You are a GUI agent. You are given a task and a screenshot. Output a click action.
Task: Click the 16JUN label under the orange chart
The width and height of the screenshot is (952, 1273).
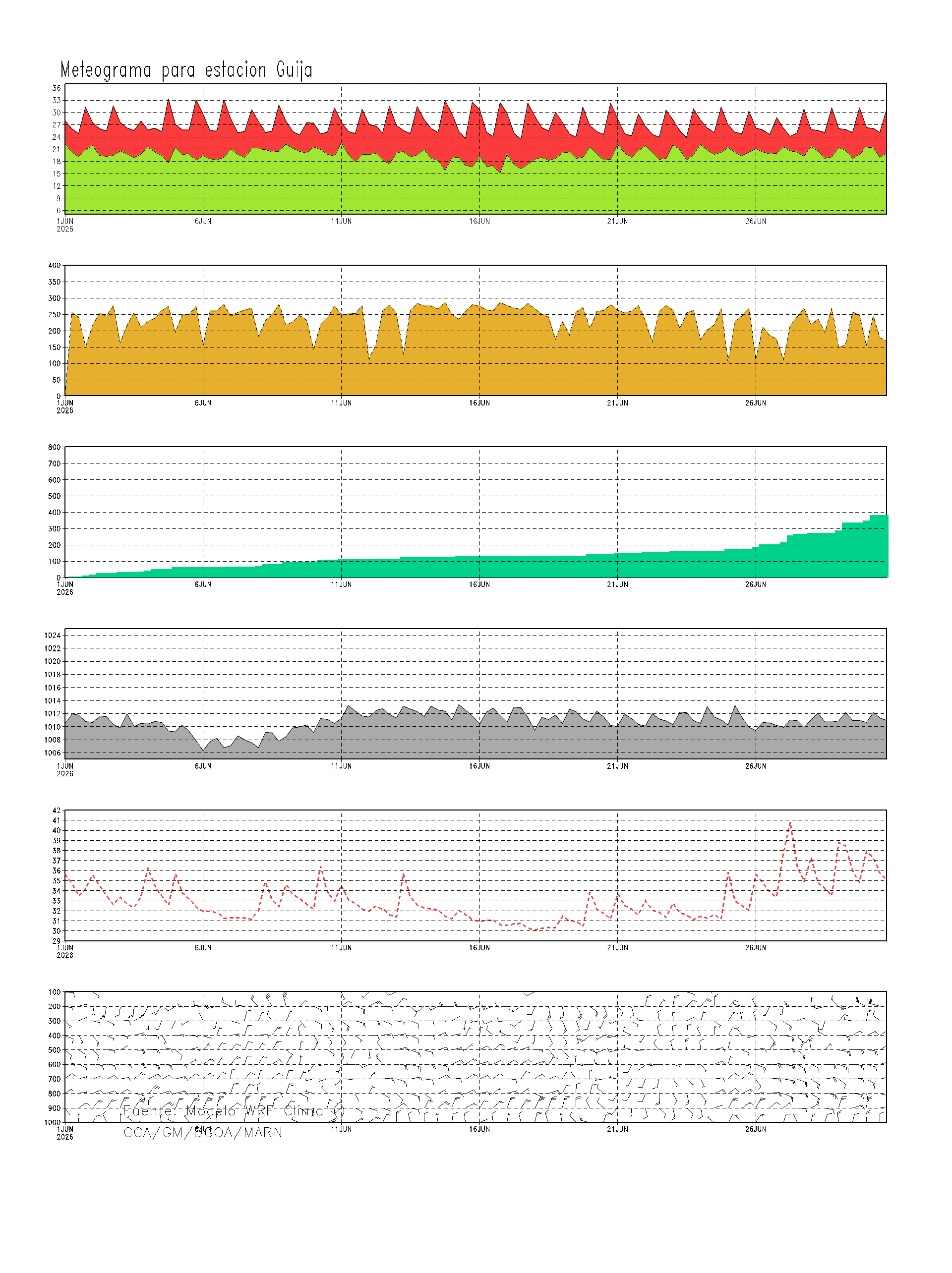tap(479, 403)
